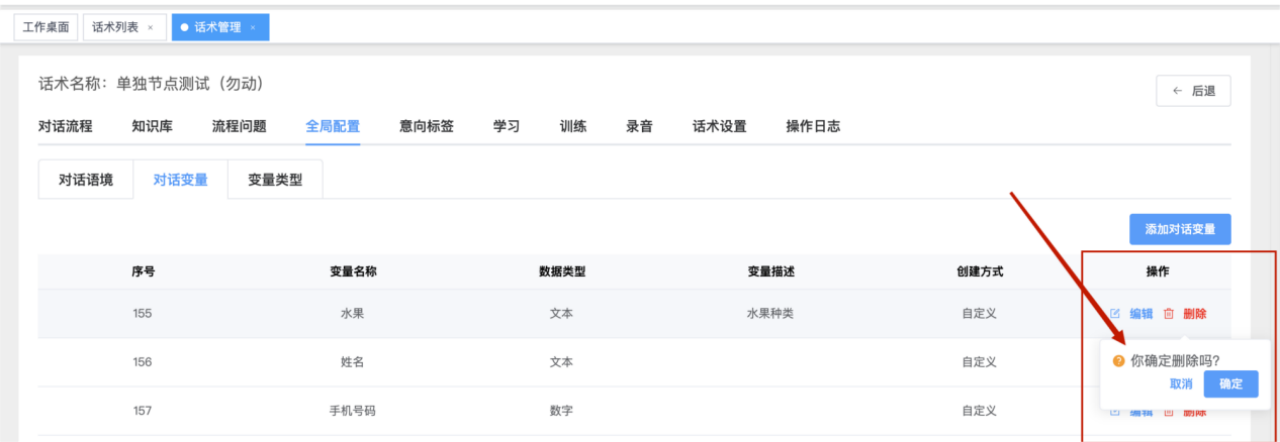Confirm deletion with the 确定 button
The height and width of the screenshot is (442, 1280).
1230,384
